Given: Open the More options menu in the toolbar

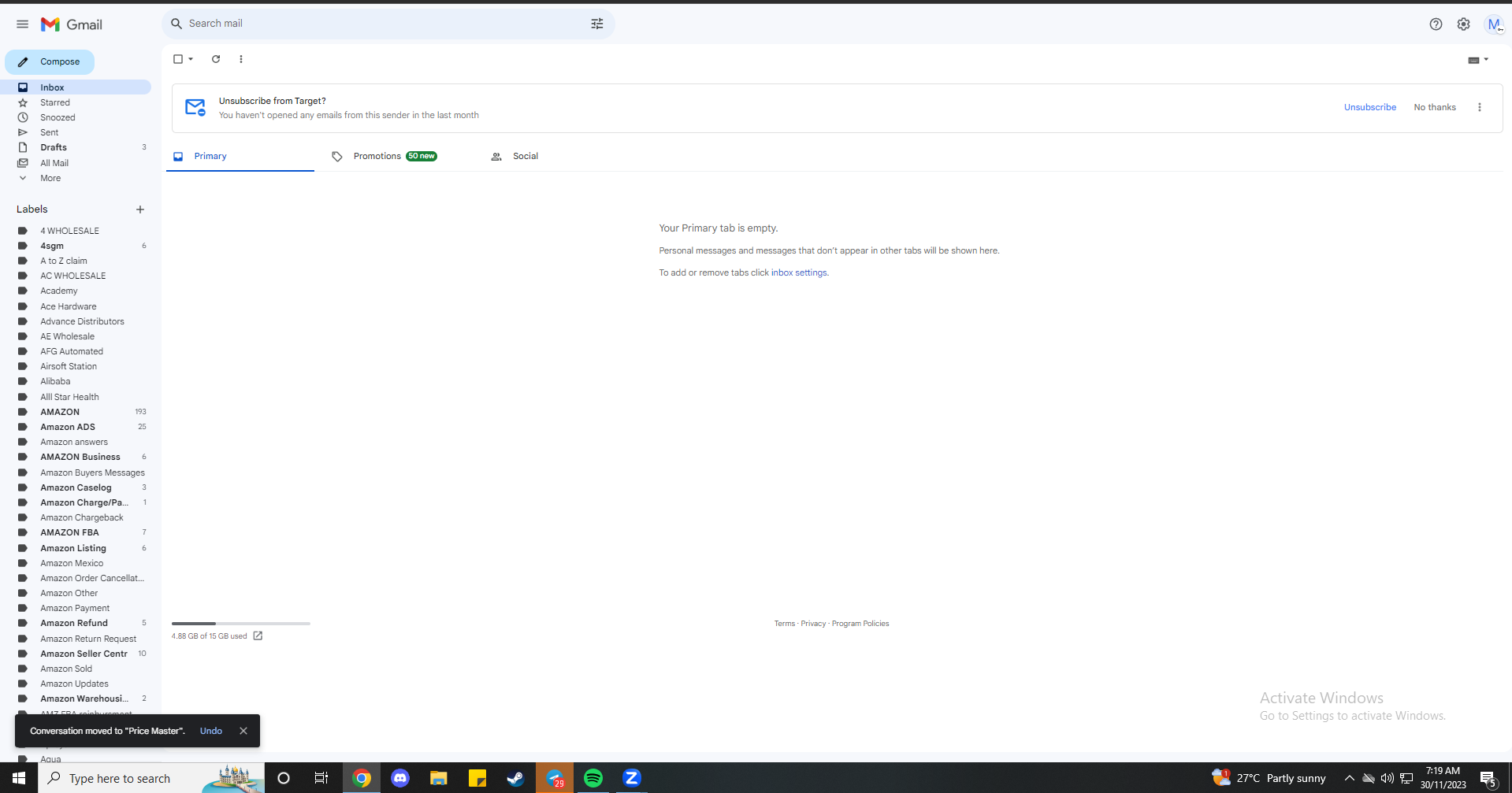Looking at the screenshot, I should [x=241, y=59].
